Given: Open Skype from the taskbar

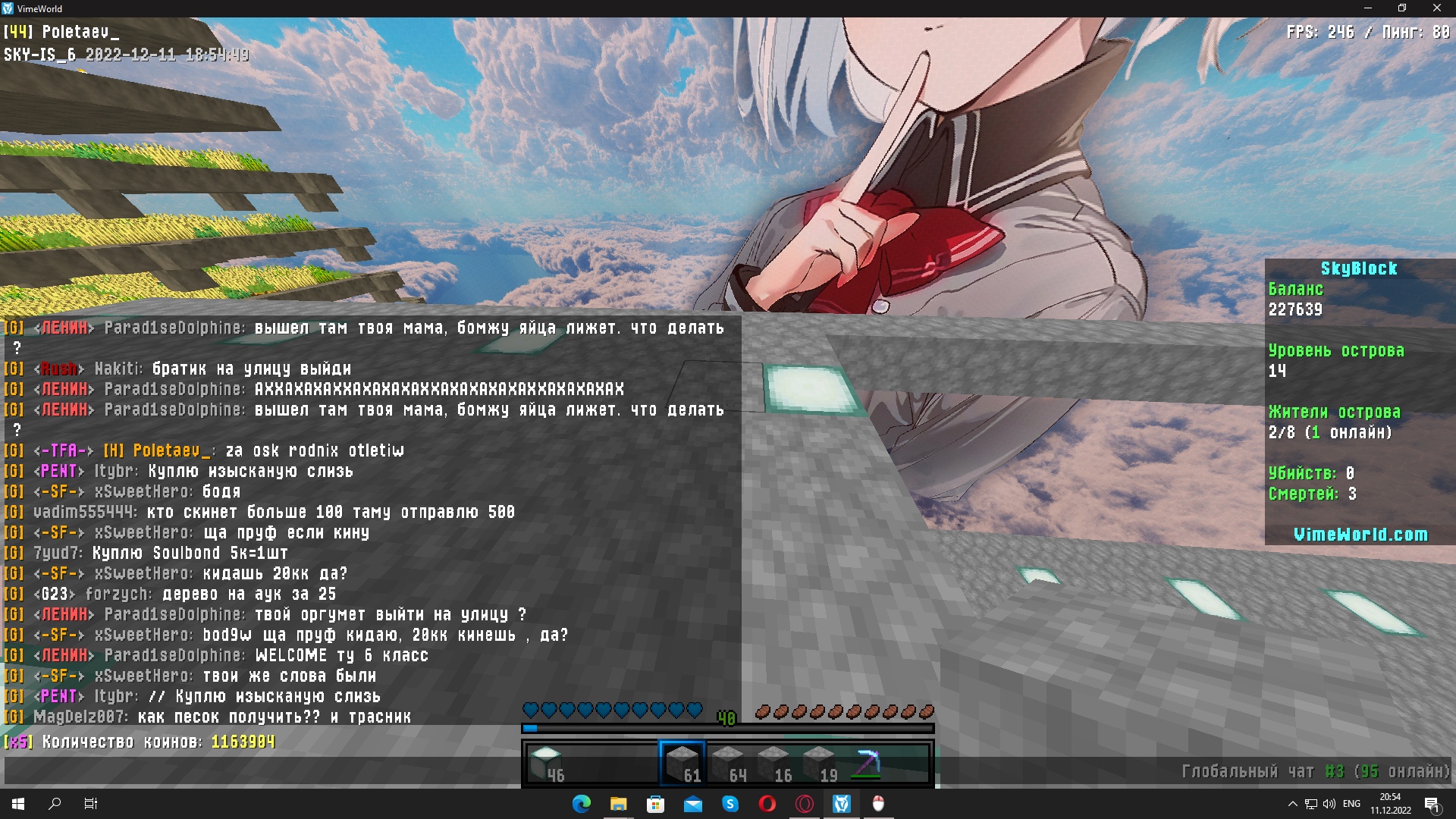Looking at the screenshot, I should pos(730,804).
